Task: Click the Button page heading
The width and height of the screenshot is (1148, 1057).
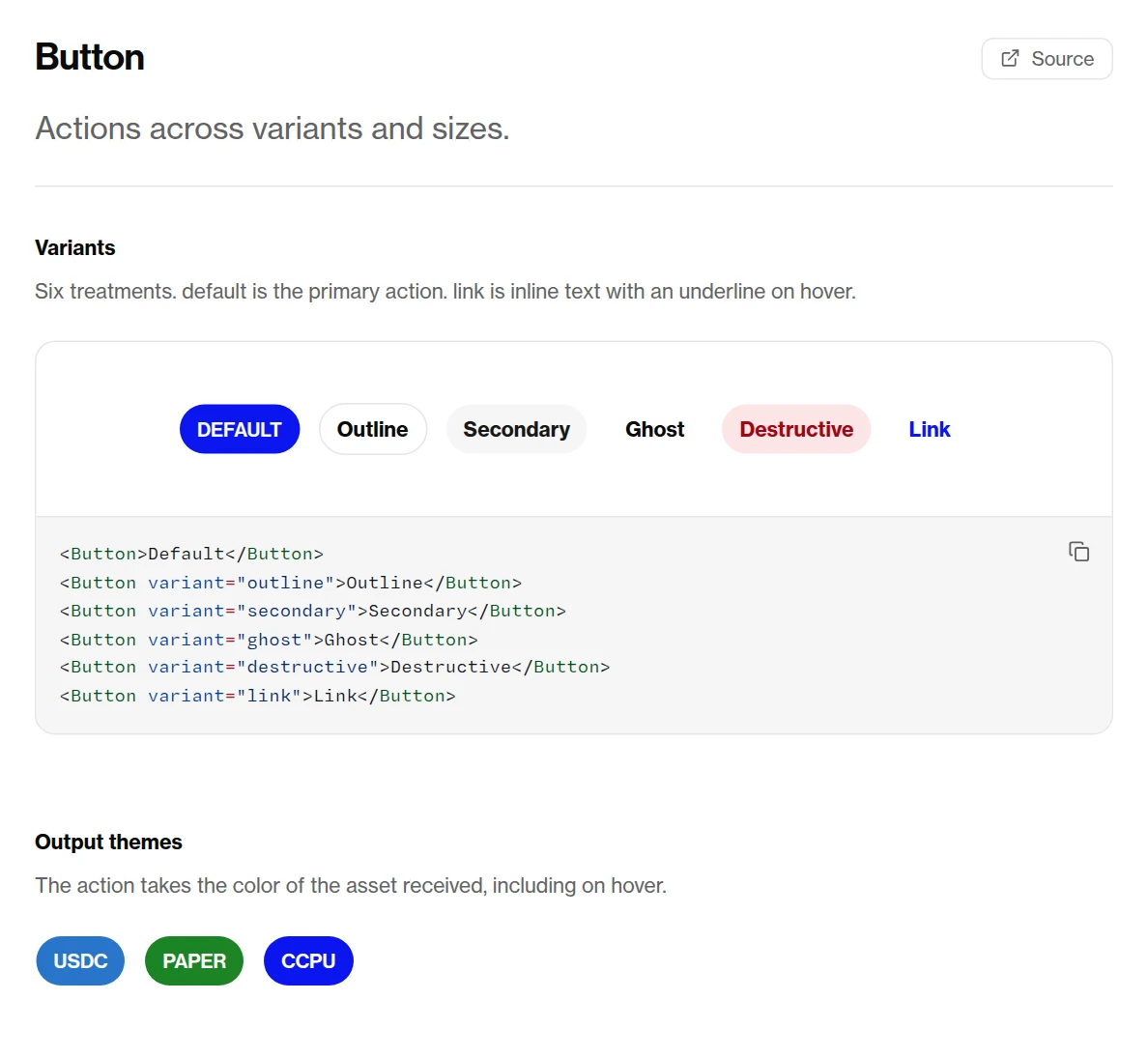Action: pyautogui.click(x=89, y=57)
